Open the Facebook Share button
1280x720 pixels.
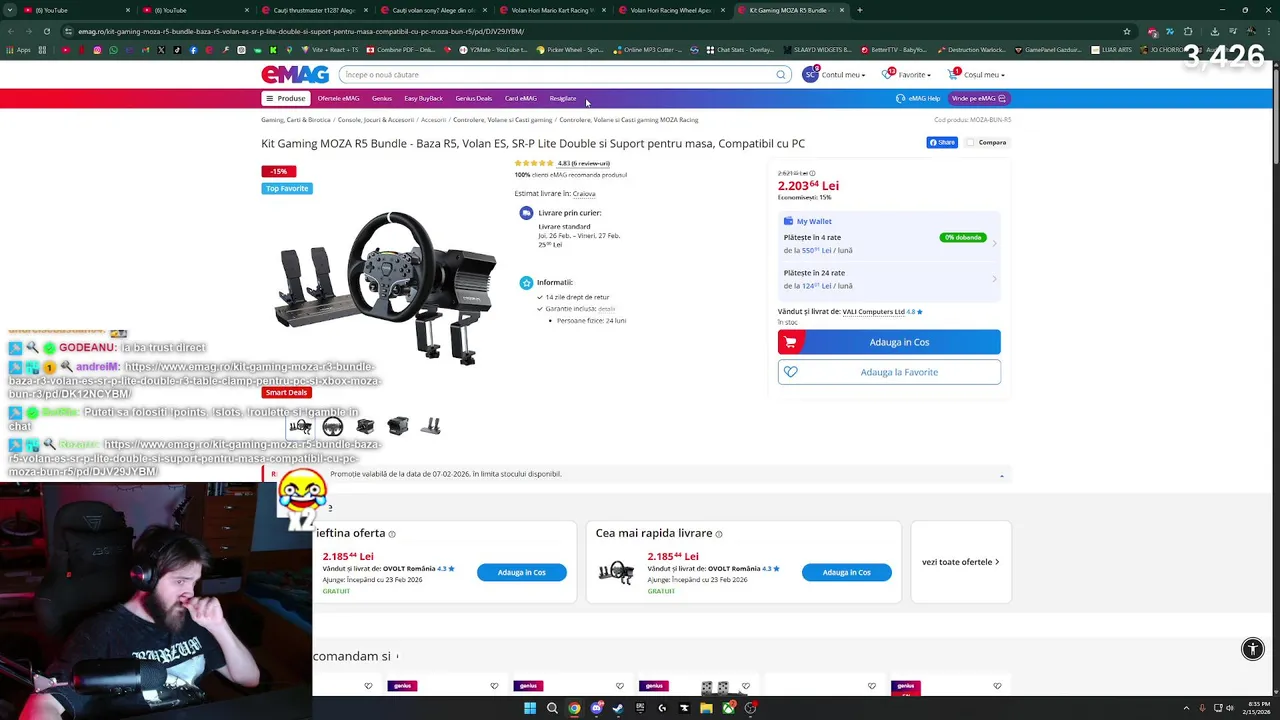pos(942,142)
